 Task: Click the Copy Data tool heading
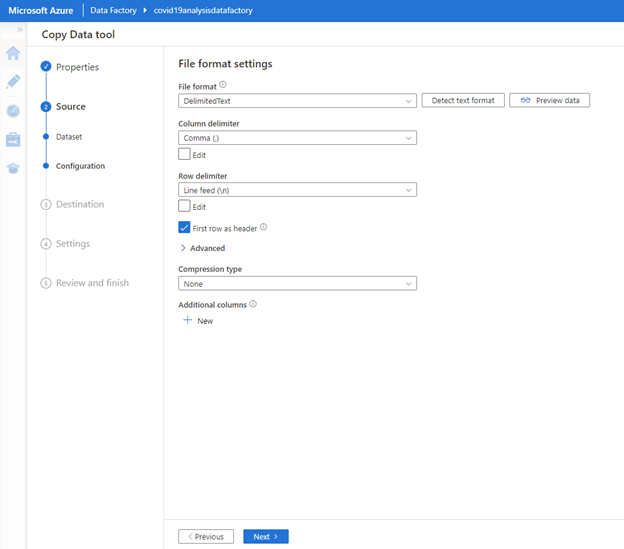78,35
